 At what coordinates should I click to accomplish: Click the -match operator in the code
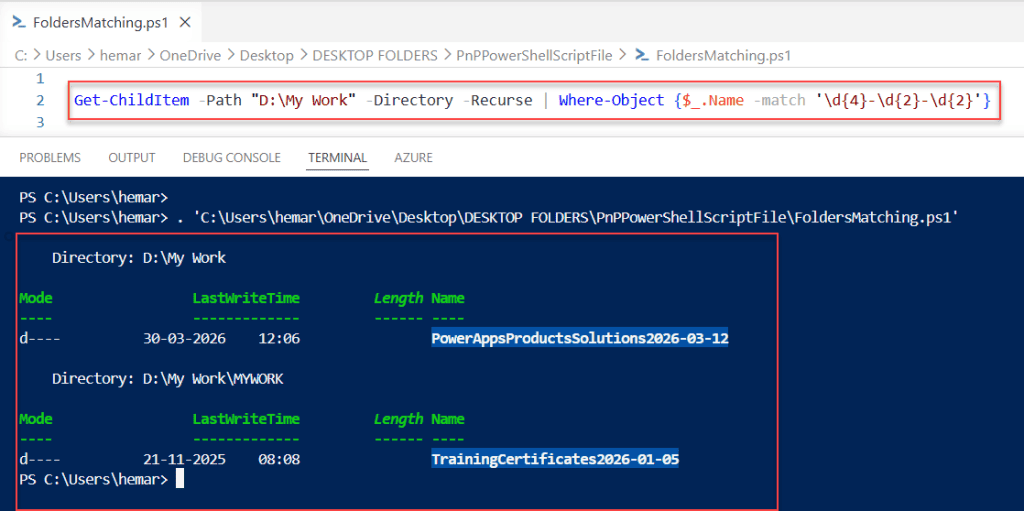pyautogui.click(x=779, y=101)
